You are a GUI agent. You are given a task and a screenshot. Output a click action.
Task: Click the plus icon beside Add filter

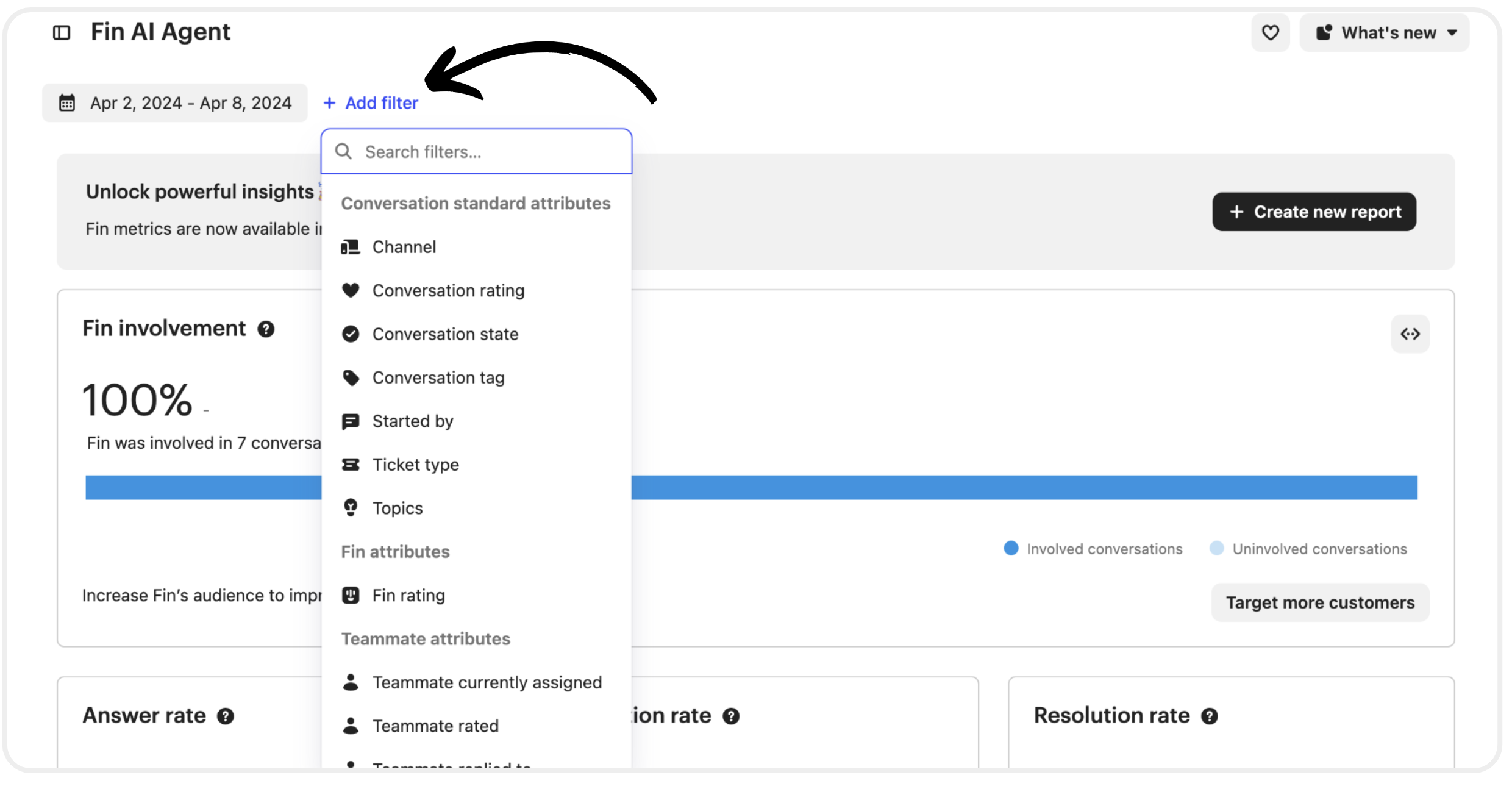coord(329,102)
